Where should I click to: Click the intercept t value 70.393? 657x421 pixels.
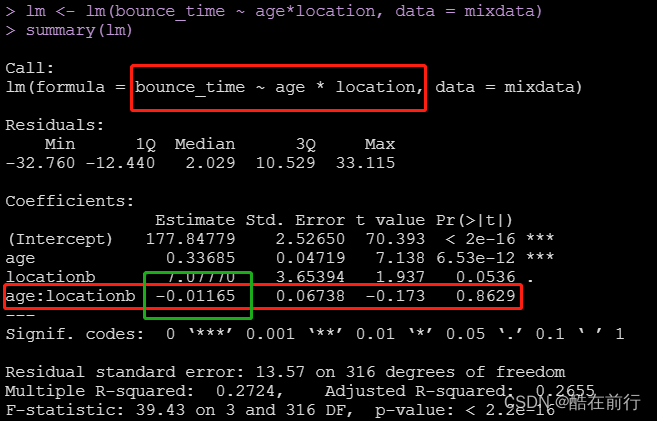pyautogui.click(x=396, y=239)
